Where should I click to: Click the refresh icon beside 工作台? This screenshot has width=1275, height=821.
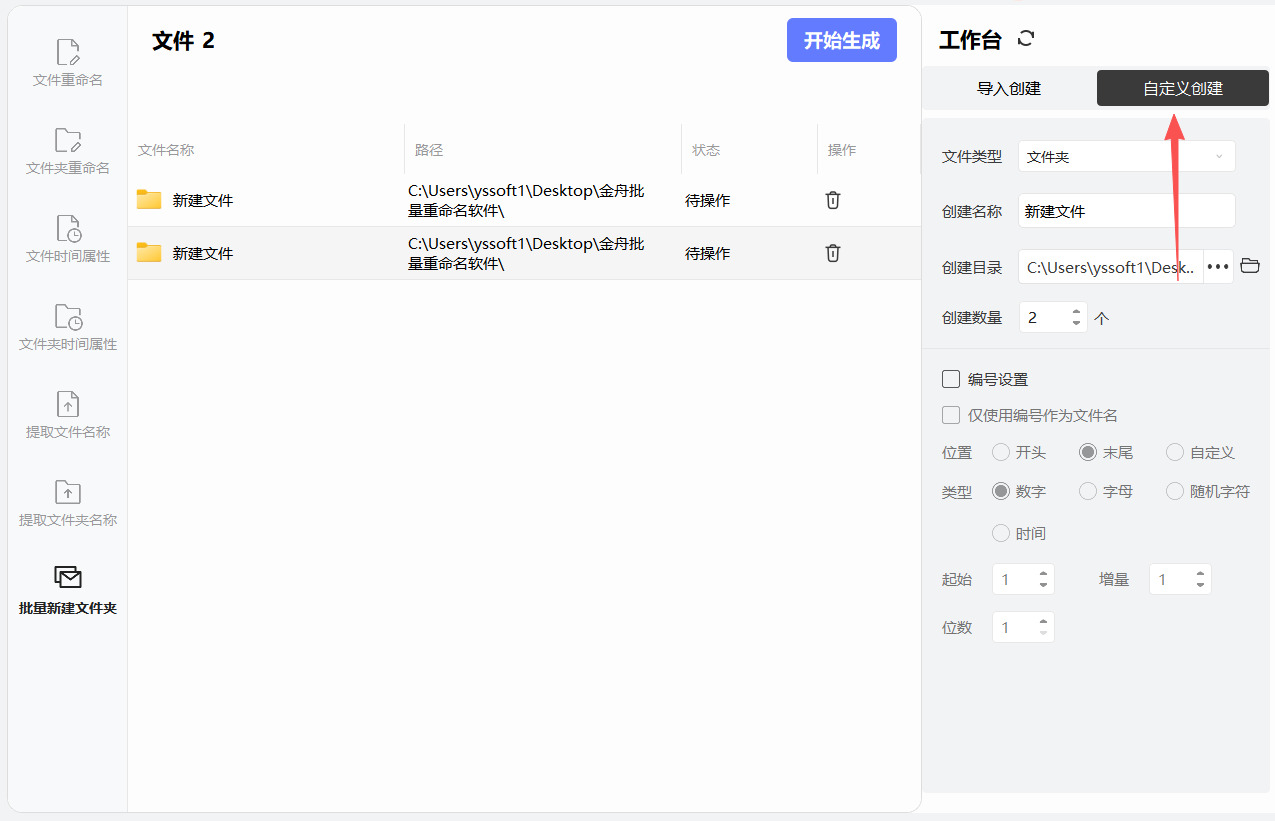click(1025, 39)
